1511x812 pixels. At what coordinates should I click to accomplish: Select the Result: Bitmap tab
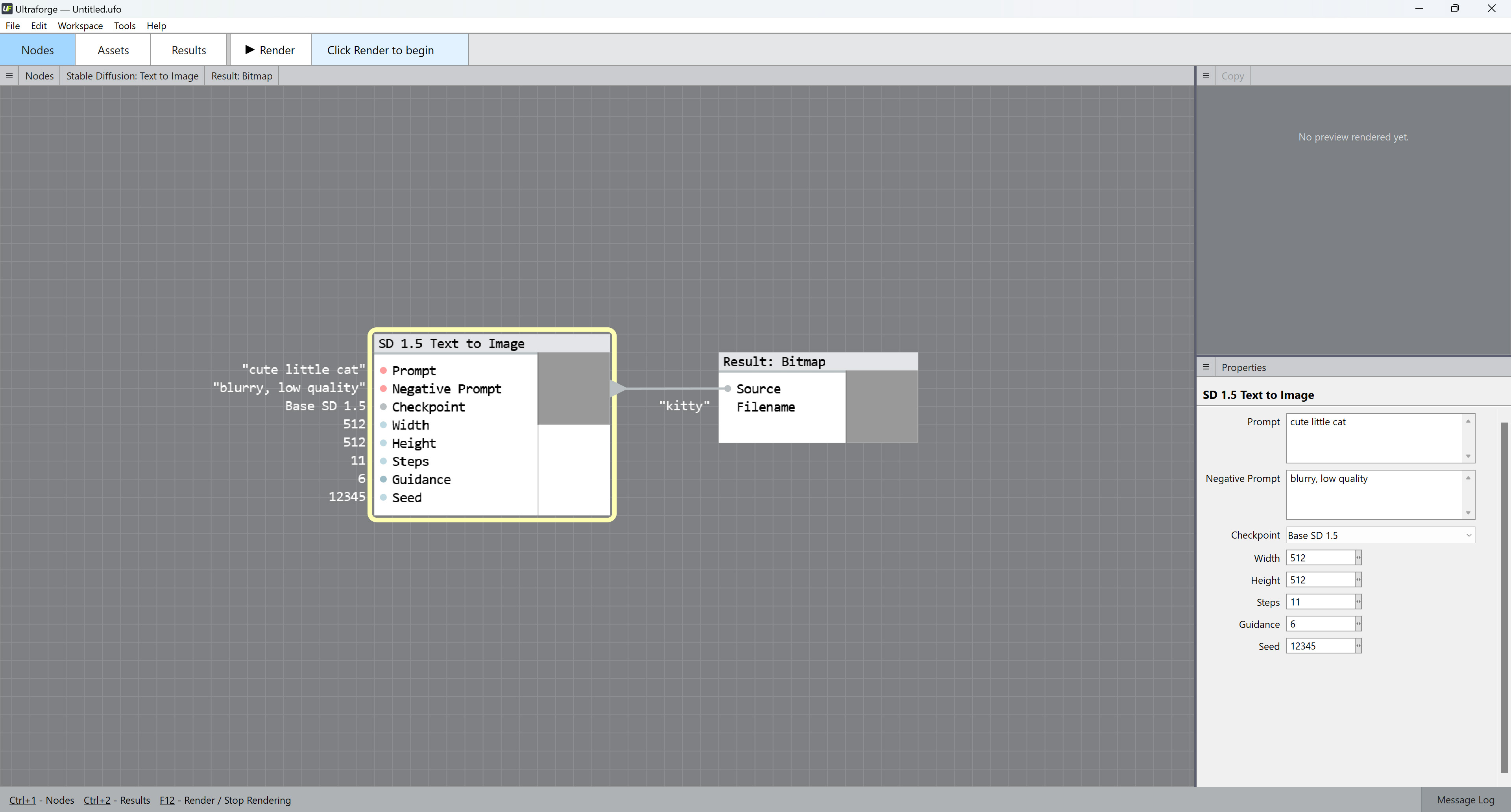tap(242, 75)
